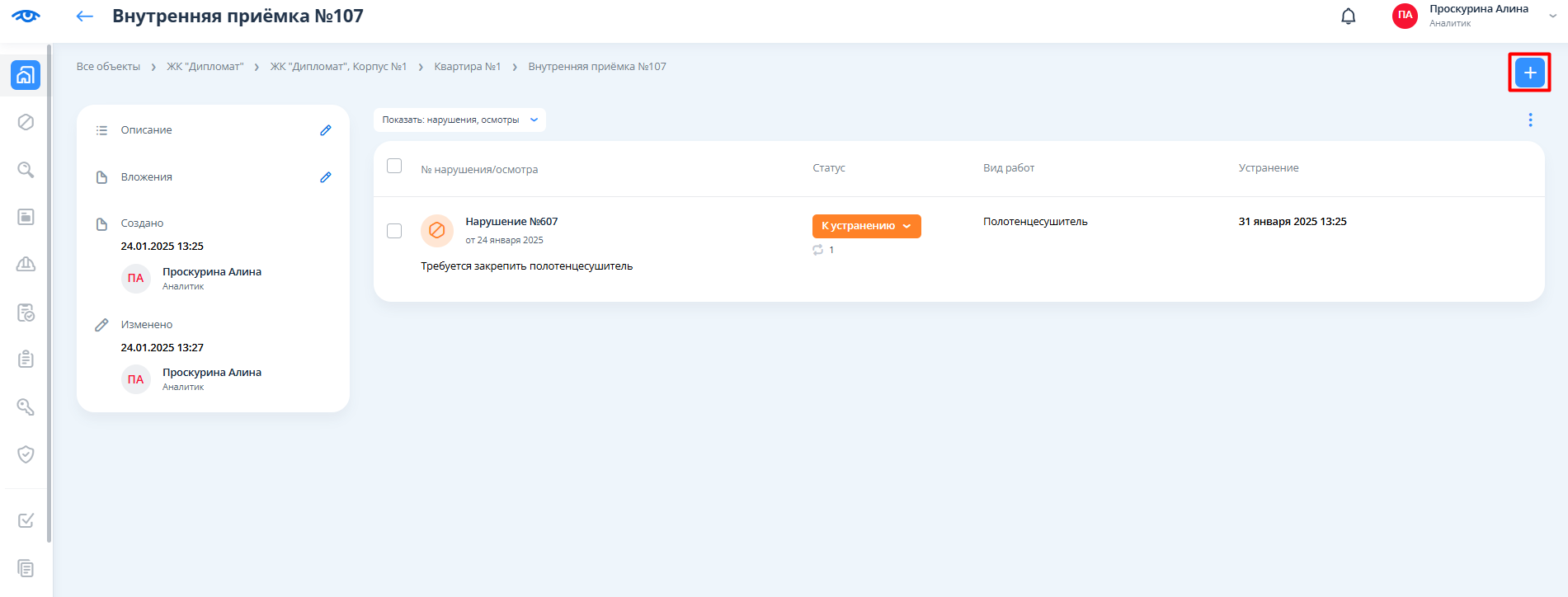Image resolution: width=1568 pixels, height=597 pixels.
Task: Sort by the Статус column header
Action: pyautogui.click(x=828, y=168)
